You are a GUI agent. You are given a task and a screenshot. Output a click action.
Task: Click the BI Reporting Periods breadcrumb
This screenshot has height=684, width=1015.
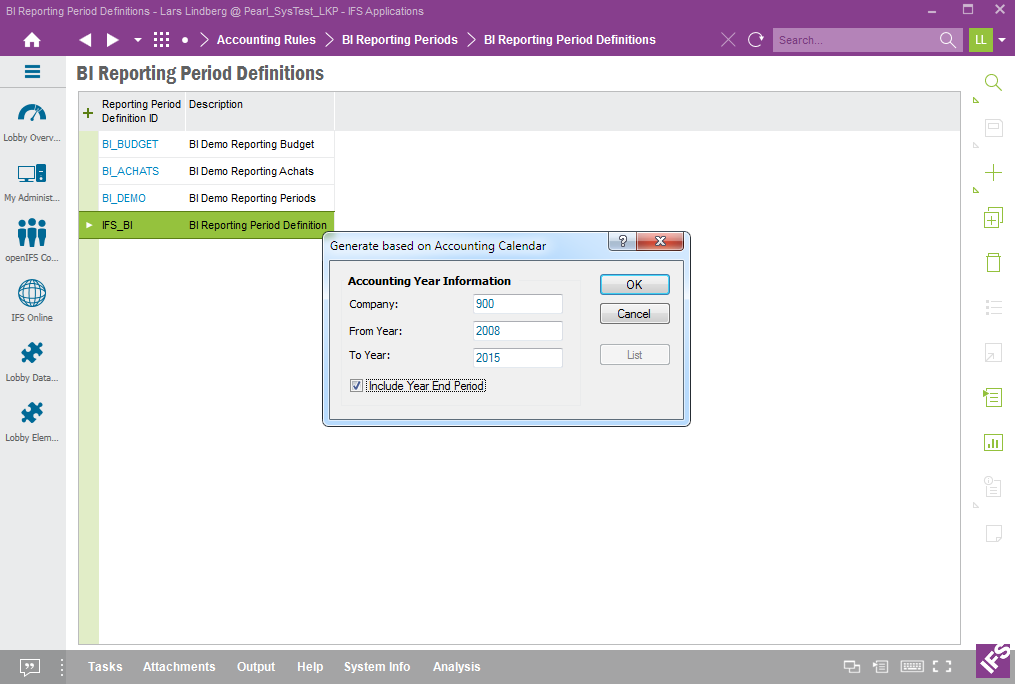pos(399,40)
